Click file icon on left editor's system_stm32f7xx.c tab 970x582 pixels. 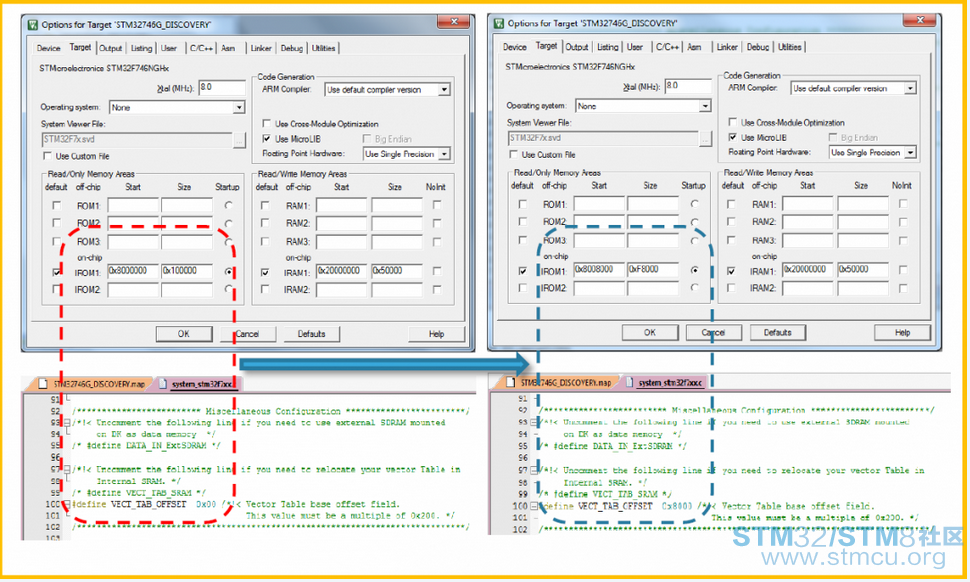tap(163, 383)
